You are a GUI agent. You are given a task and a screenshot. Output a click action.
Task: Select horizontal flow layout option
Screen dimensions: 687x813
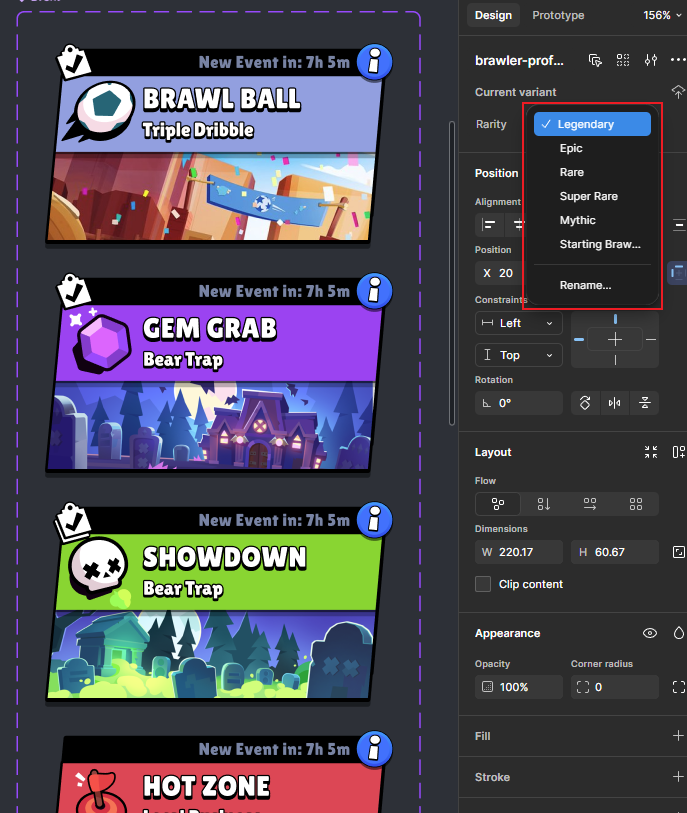point(590,504)
